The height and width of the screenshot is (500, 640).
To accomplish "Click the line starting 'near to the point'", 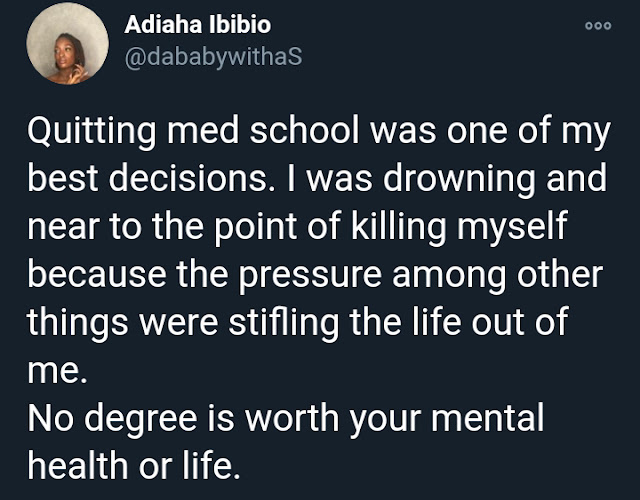I will click(297, 227).
